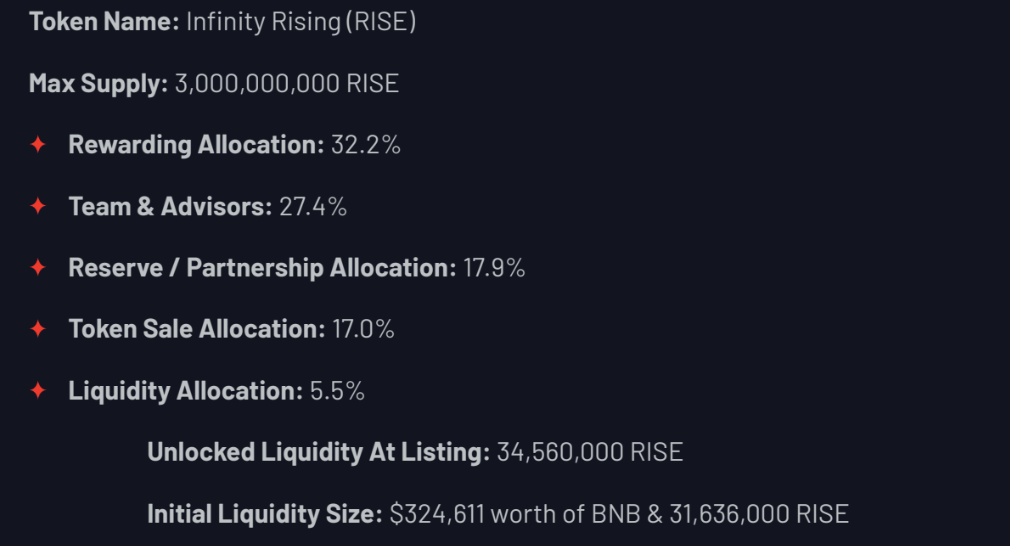Click the star bullet beside Token Sale Allocation
This screenshot has width=1010, height=546.
point(38,329)
